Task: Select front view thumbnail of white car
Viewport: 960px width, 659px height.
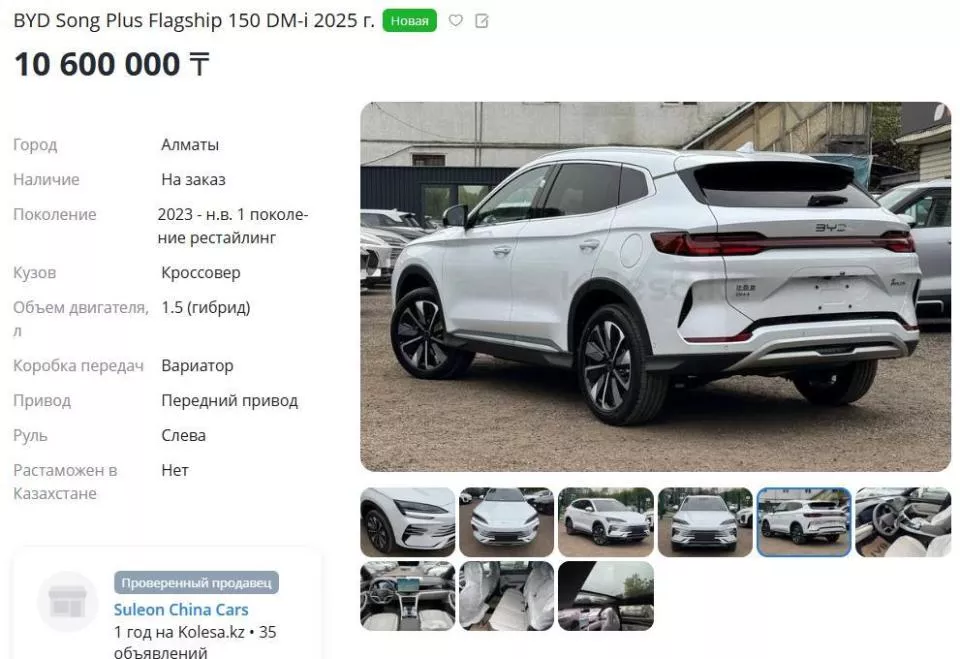Action: point(506,522)
